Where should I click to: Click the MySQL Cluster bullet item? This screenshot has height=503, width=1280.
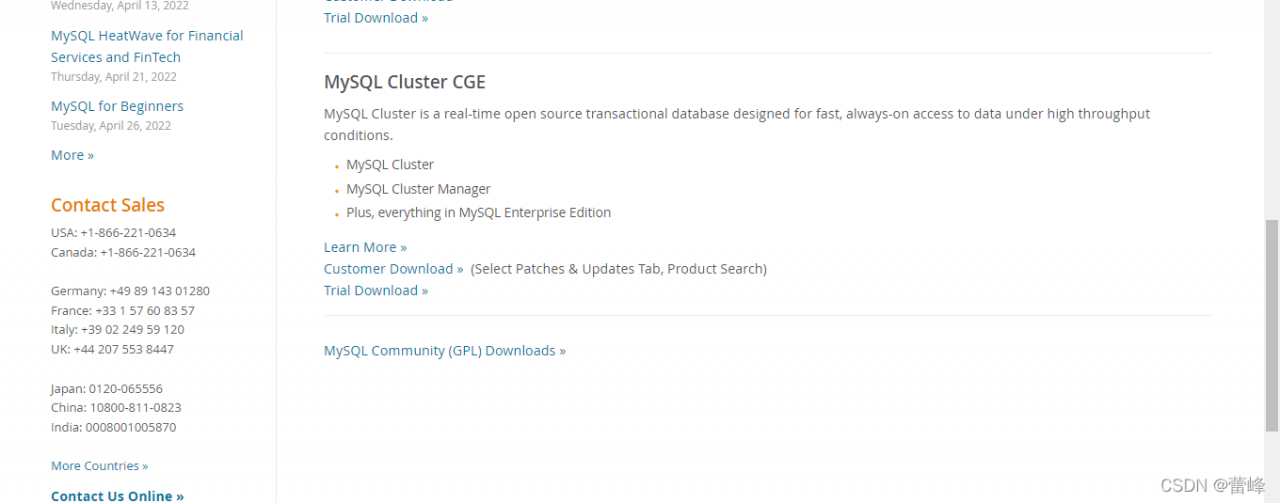(x=390, y=165)
